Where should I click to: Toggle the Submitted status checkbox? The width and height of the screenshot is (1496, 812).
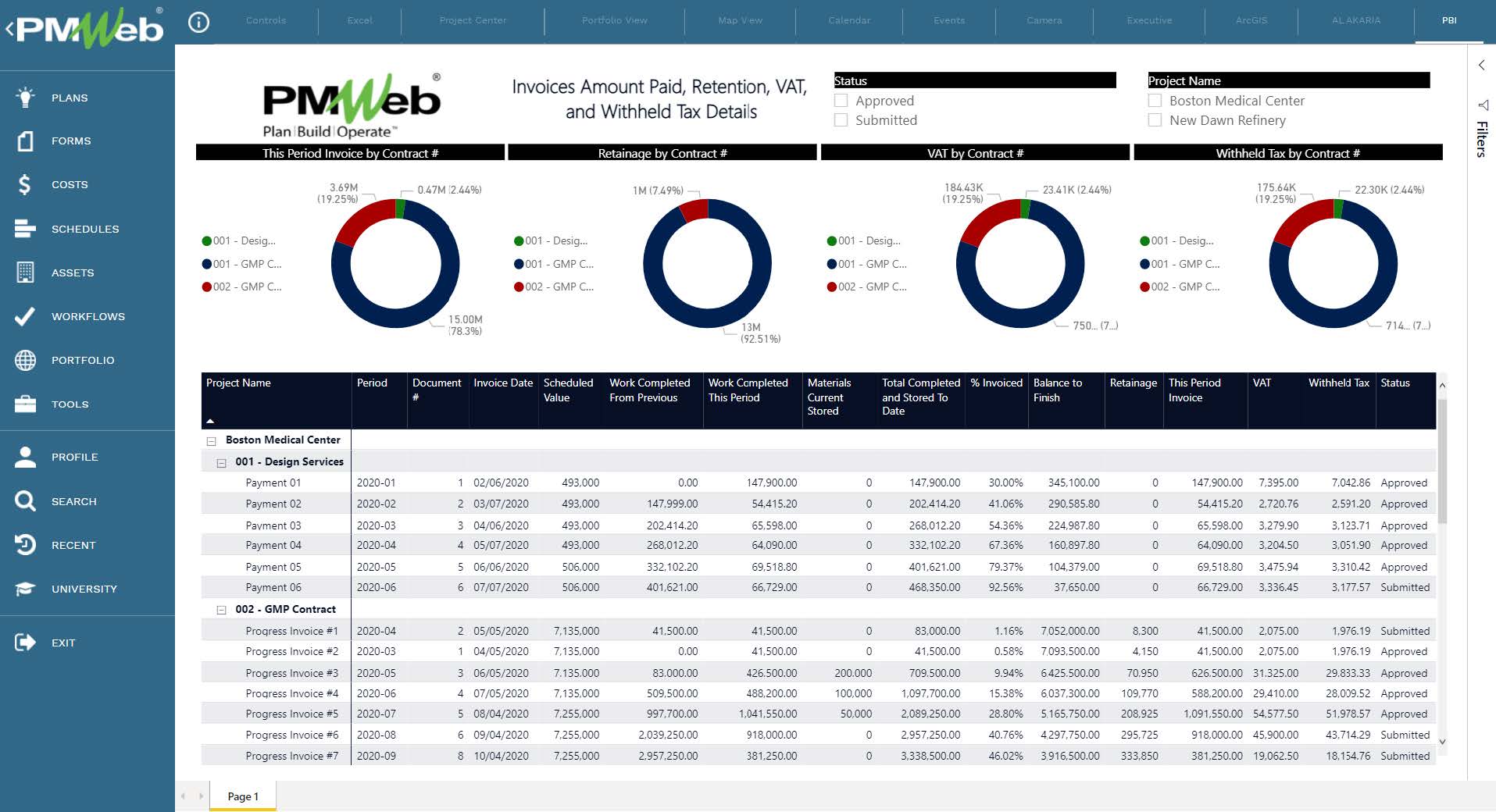(841, 119)
